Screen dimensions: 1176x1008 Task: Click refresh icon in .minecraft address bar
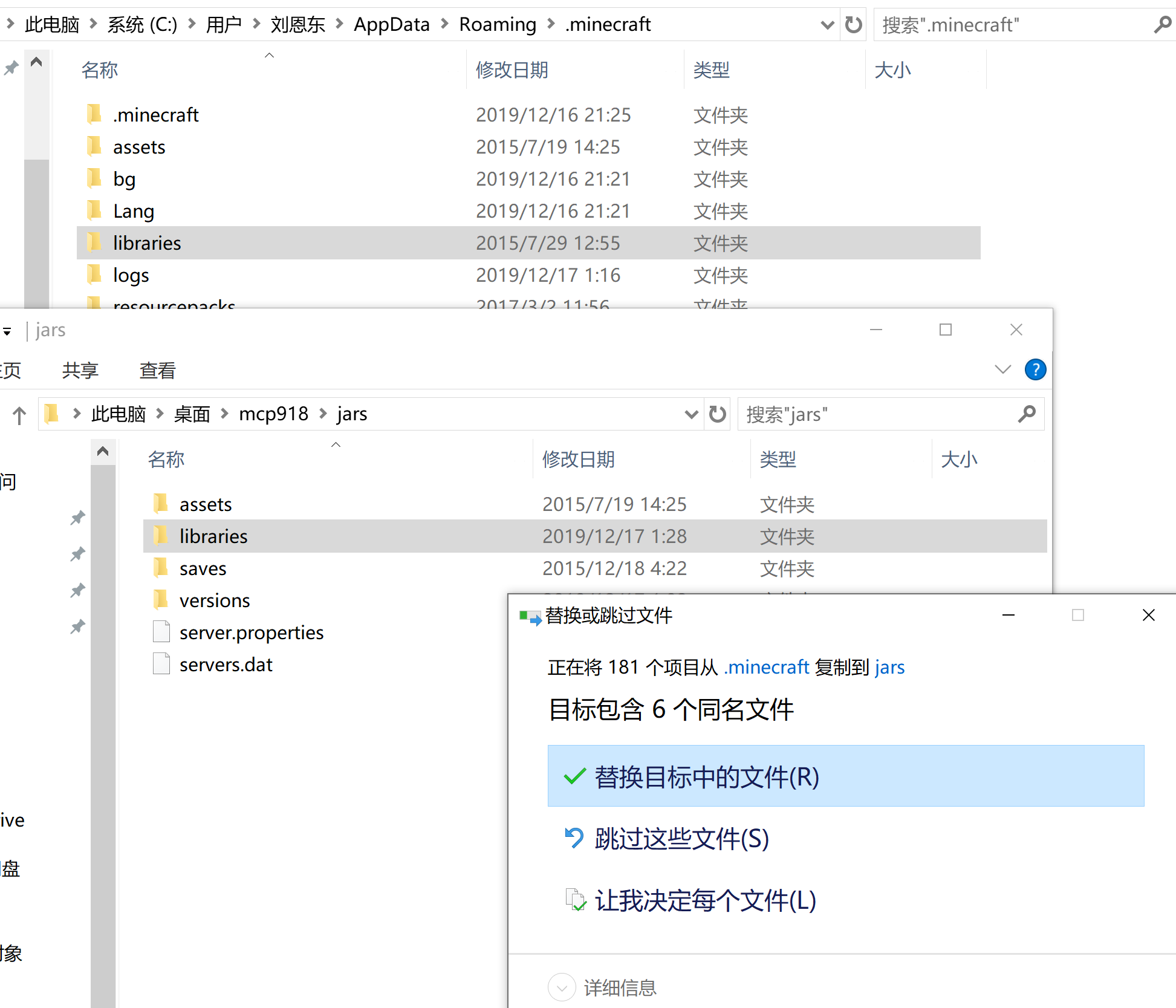[x=853, y=25]
